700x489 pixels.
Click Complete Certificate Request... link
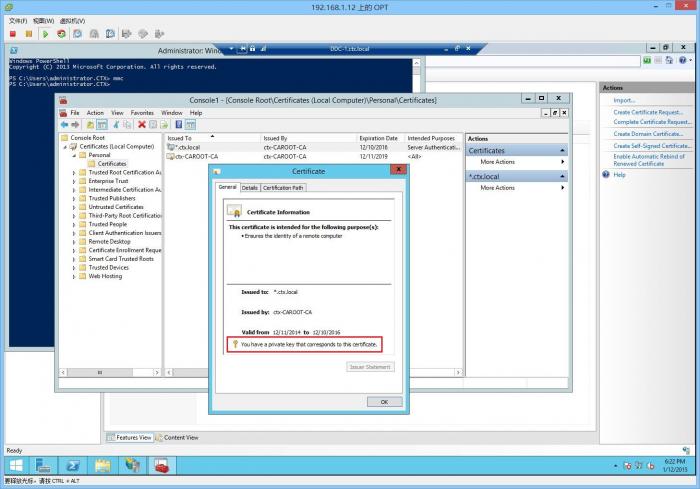point(652,122)
